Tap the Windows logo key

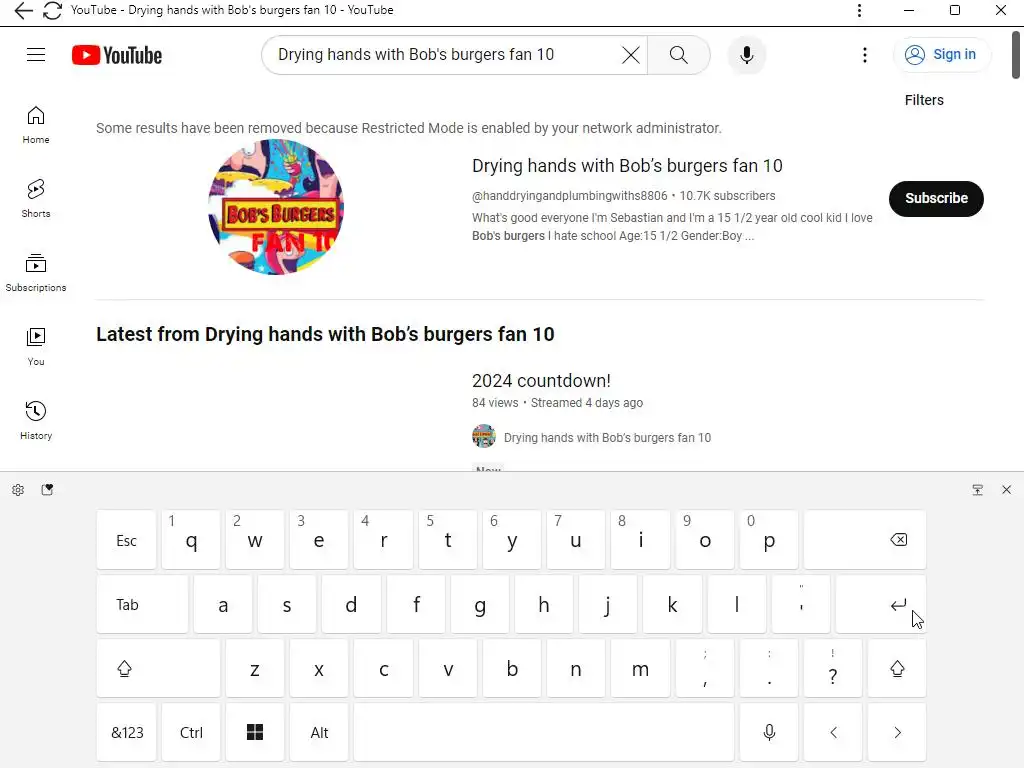[255, 733]
